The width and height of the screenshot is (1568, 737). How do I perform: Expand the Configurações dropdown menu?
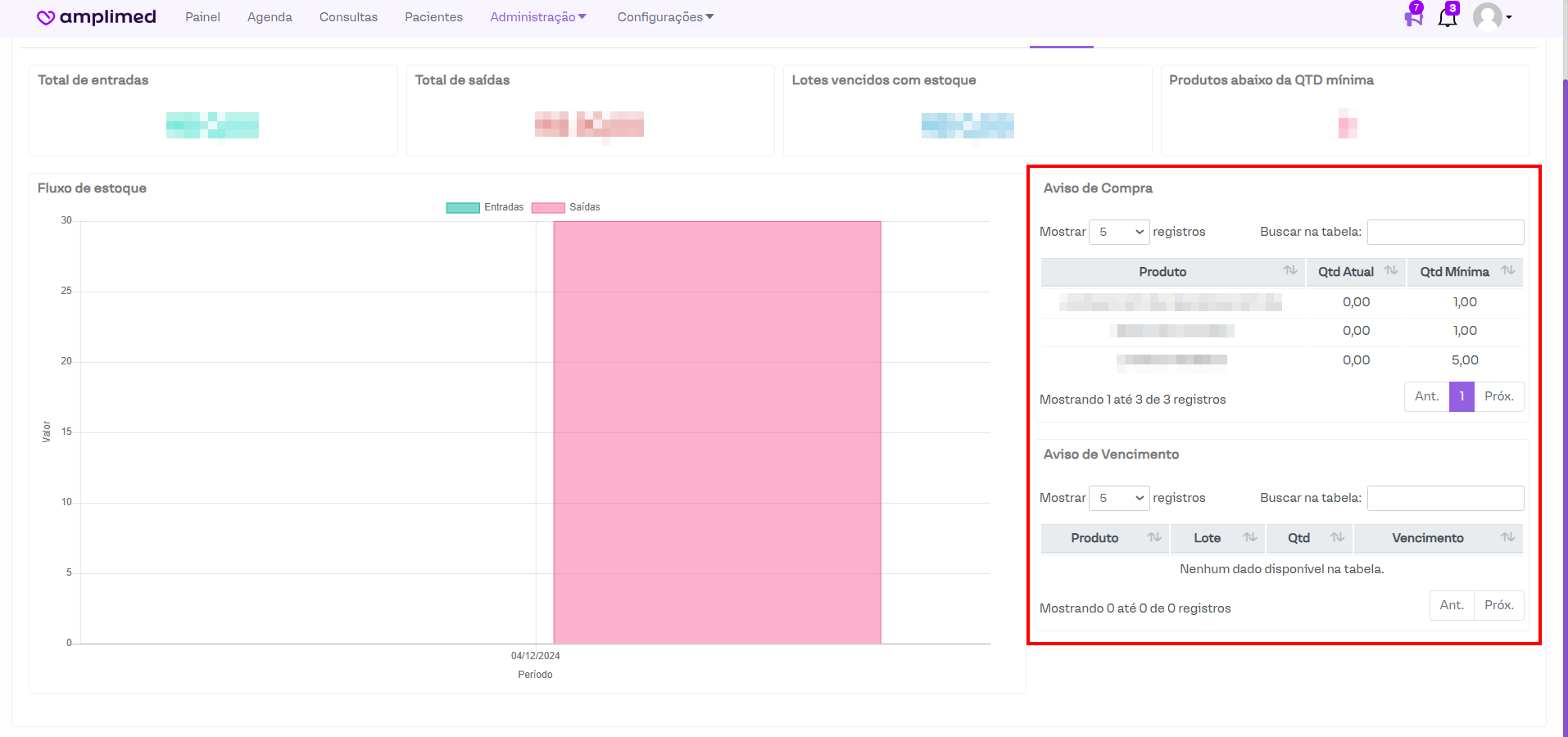[x=665, y=17]
